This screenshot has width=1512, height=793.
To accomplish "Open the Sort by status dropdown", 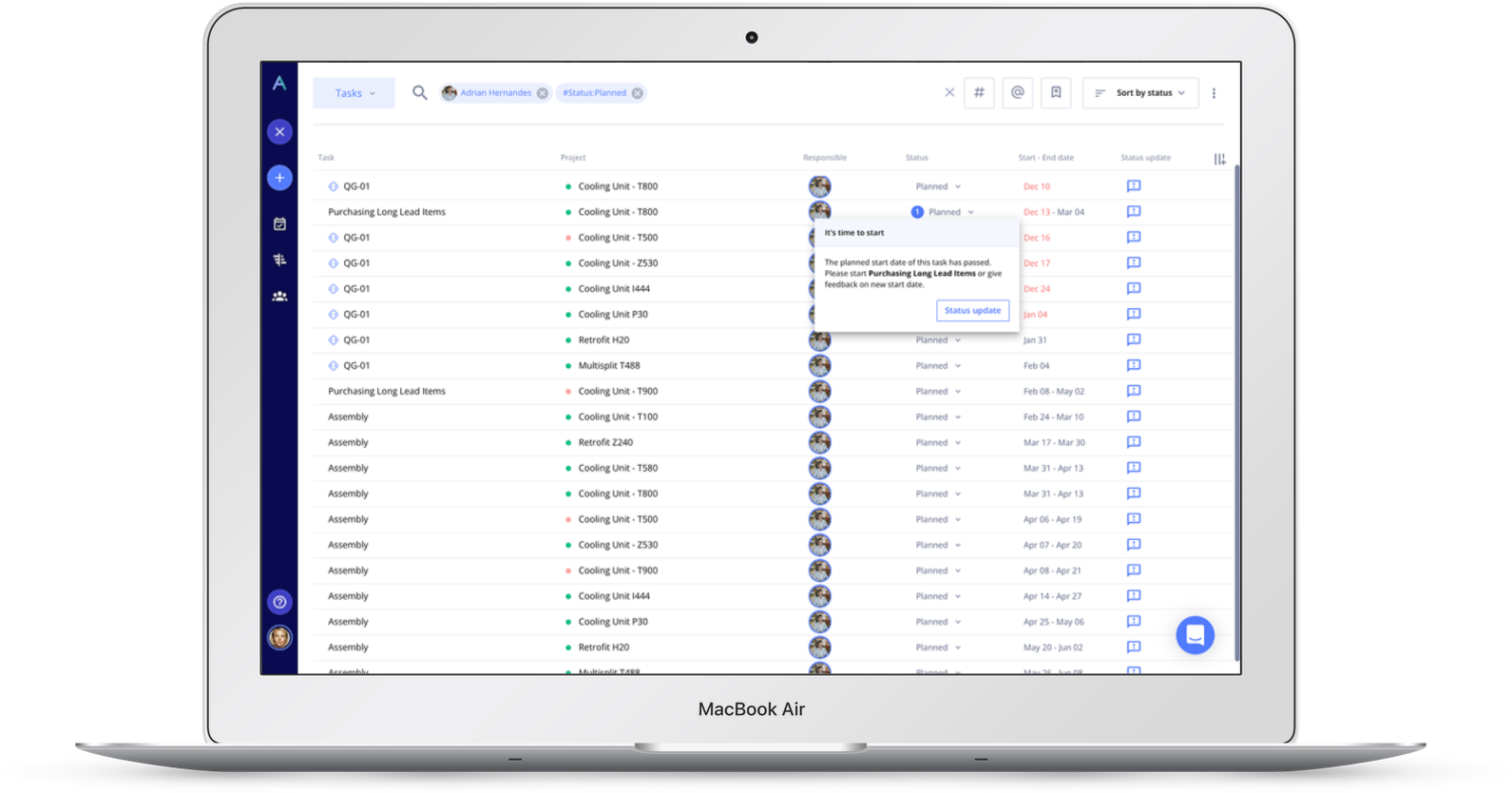I will 1140,93.
